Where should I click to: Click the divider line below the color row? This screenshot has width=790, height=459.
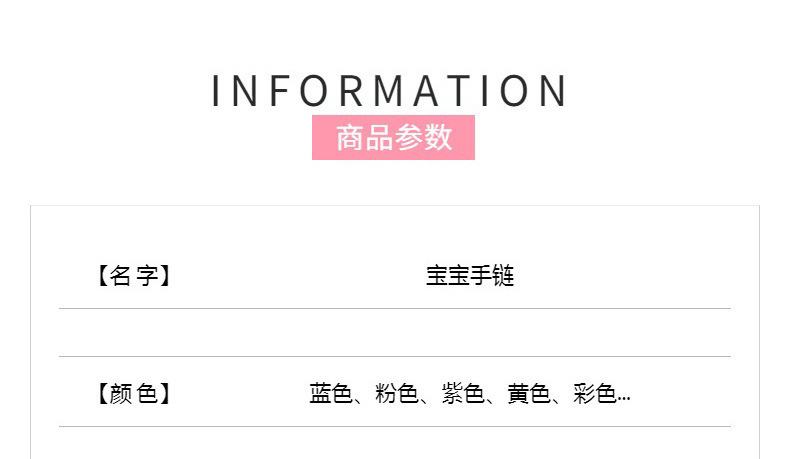[394, 427]
